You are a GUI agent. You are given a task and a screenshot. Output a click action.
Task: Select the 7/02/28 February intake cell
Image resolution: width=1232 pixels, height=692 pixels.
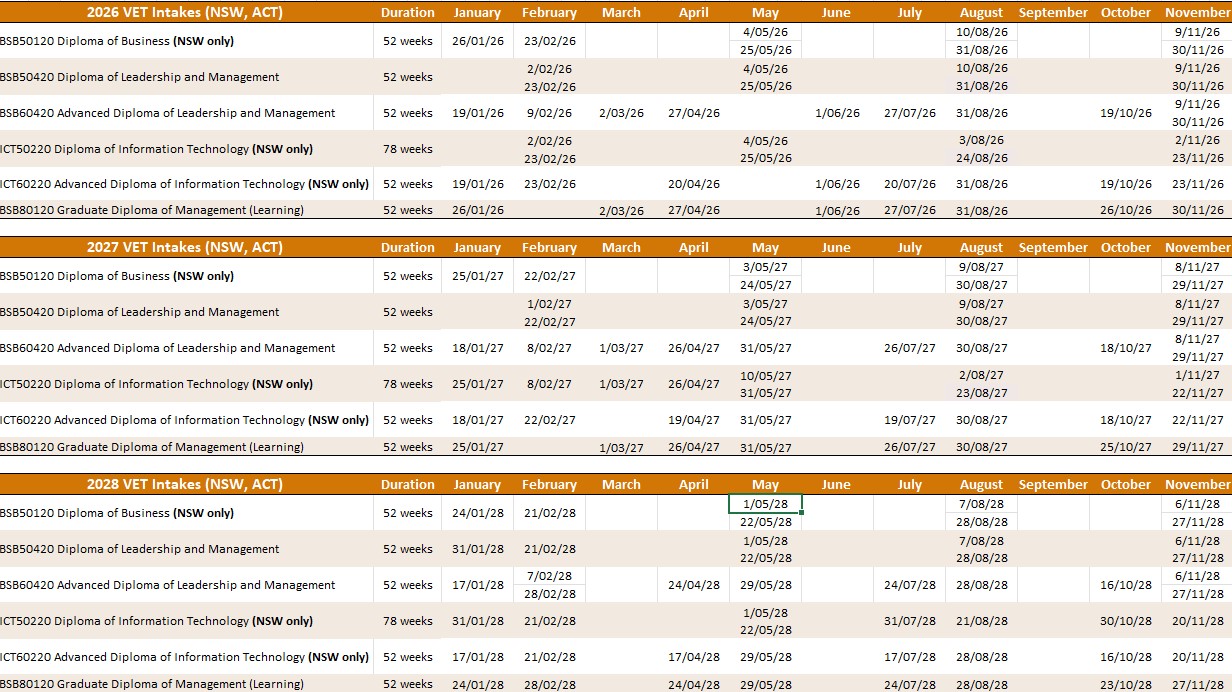[x=549, y=576]
